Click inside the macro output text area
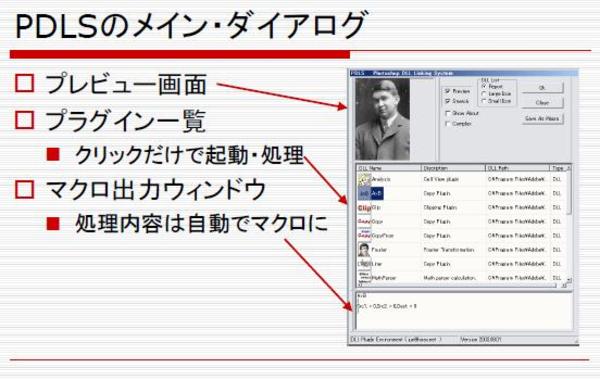Screen dimensions: 600x380 (464, 312)
